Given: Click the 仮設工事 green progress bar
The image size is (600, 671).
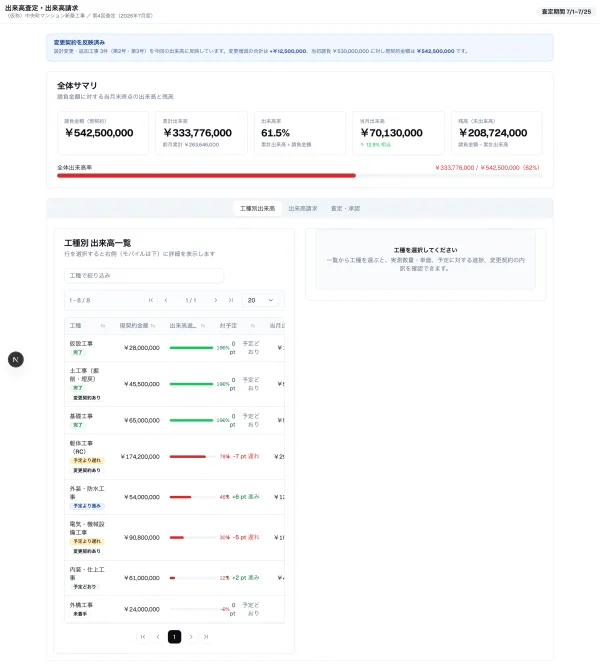Looking at the screenshot, I should [x=191, y=348].
